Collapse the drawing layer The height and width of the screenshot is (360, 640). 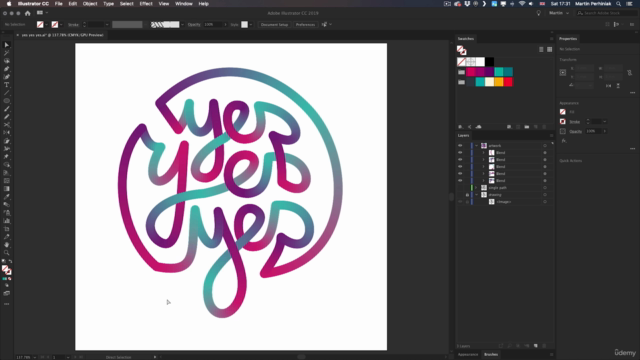[476, 195]
